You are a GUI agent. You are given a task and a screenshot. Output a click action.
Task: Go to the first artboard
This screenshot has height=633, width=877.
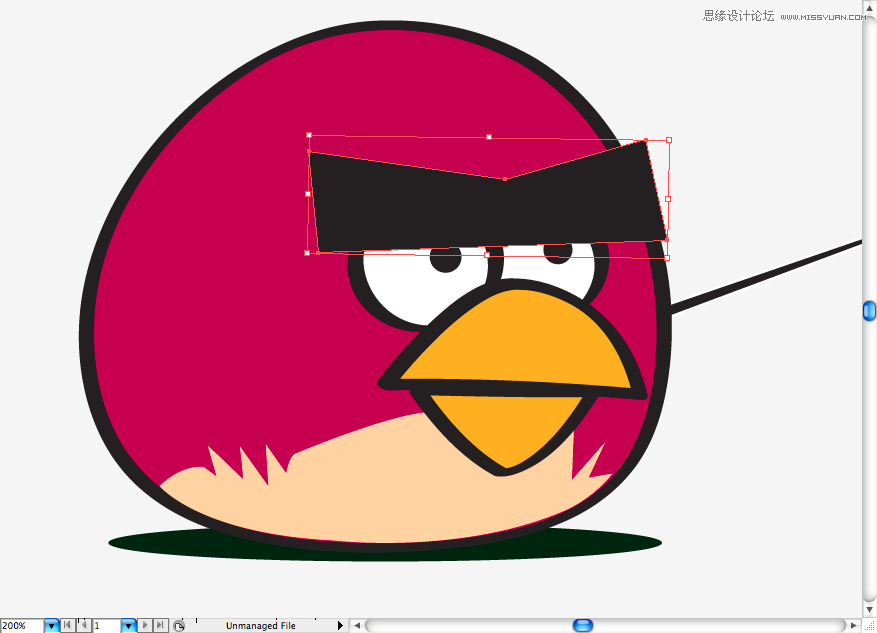click(68, 625)
